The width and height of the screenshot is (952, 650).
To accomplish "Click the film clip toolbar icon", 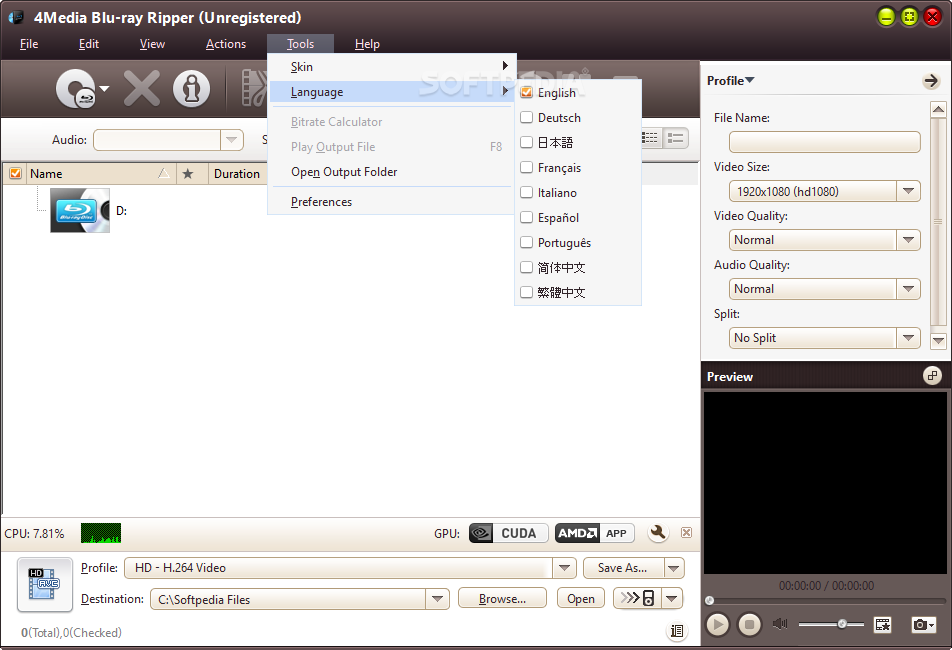I will point(254,89).
